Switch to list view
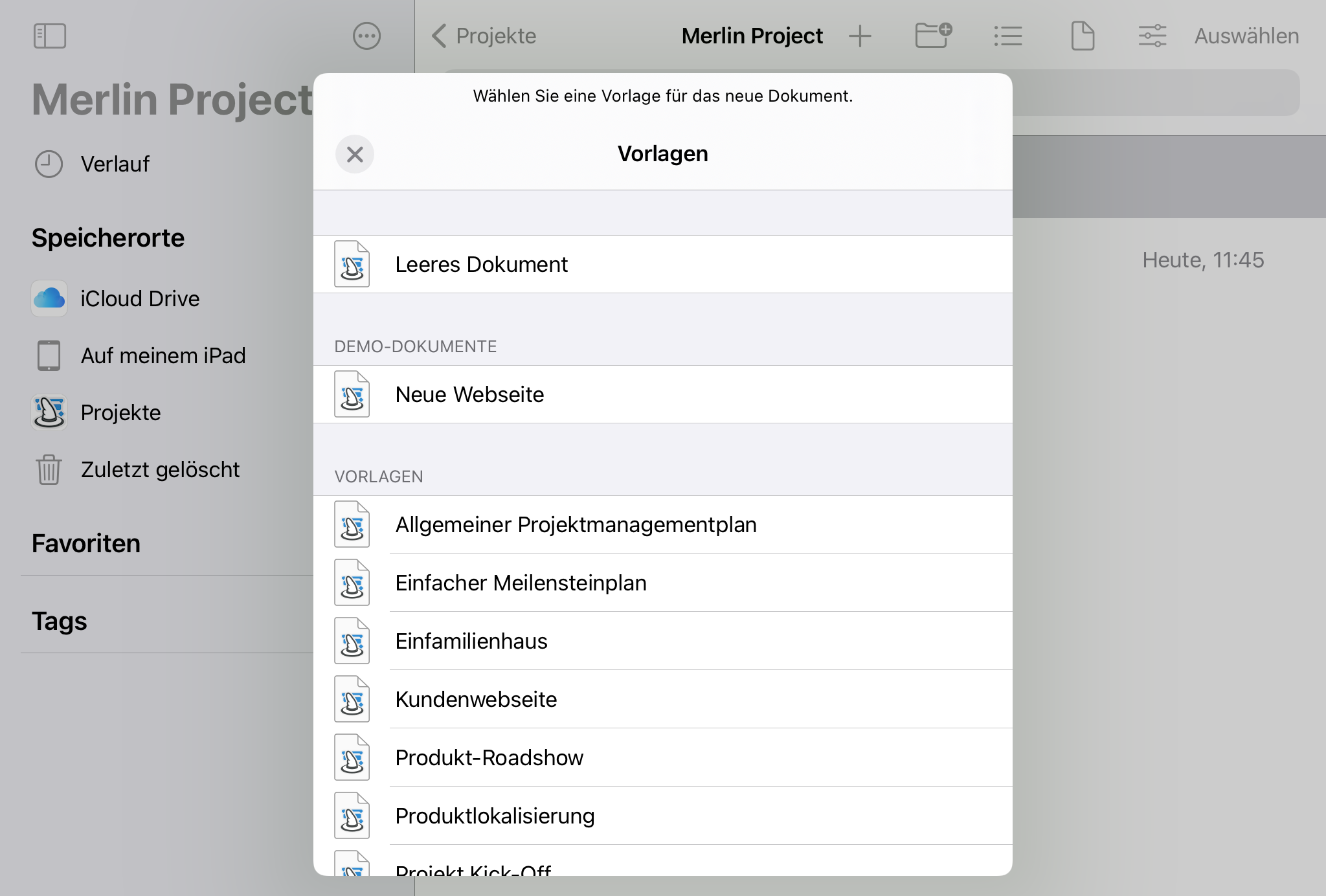Screen dimensions: 1326x896 (x=1008, y=36)
